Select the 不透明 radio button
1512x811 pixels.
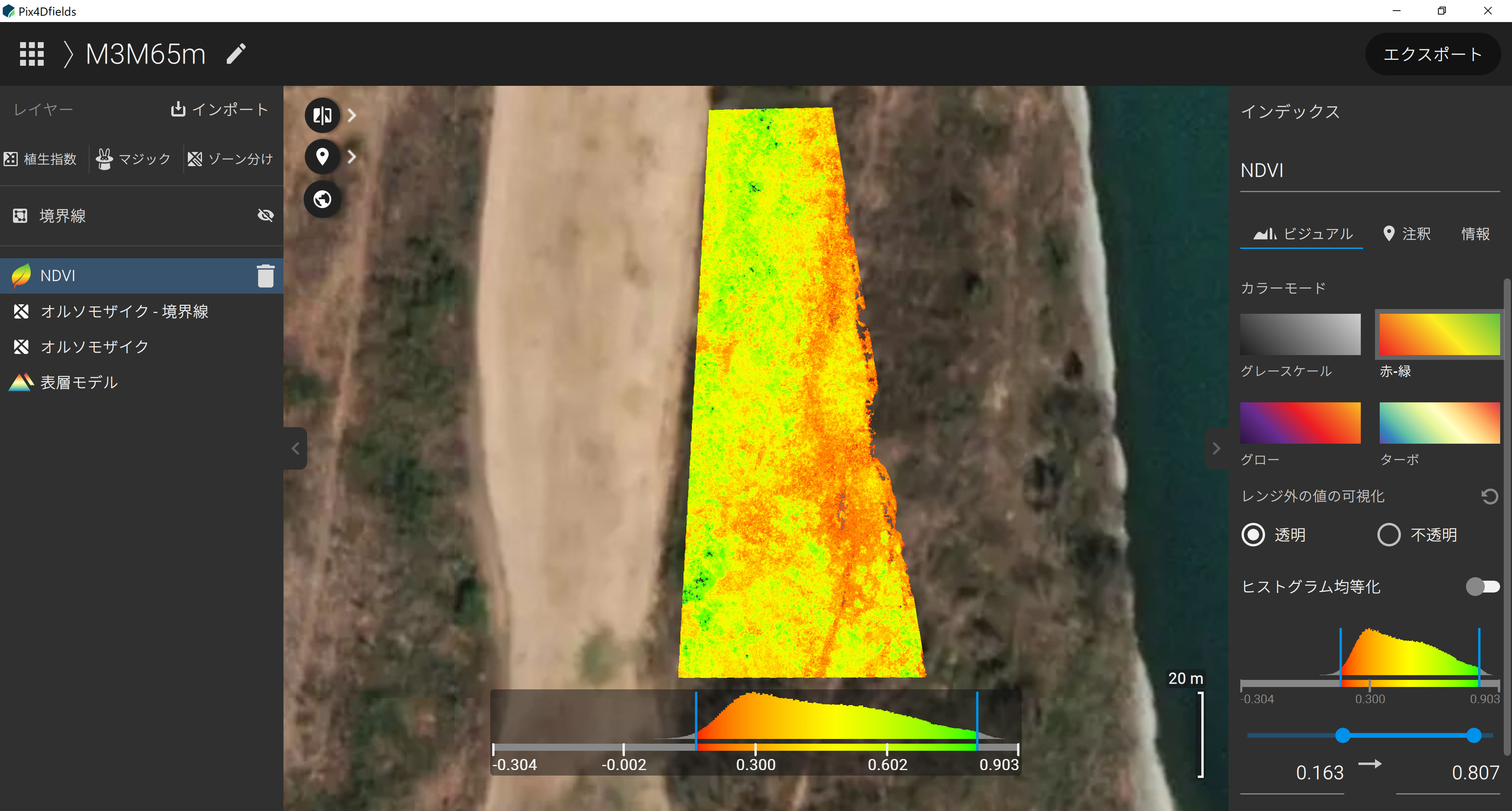click(1389, 535)
